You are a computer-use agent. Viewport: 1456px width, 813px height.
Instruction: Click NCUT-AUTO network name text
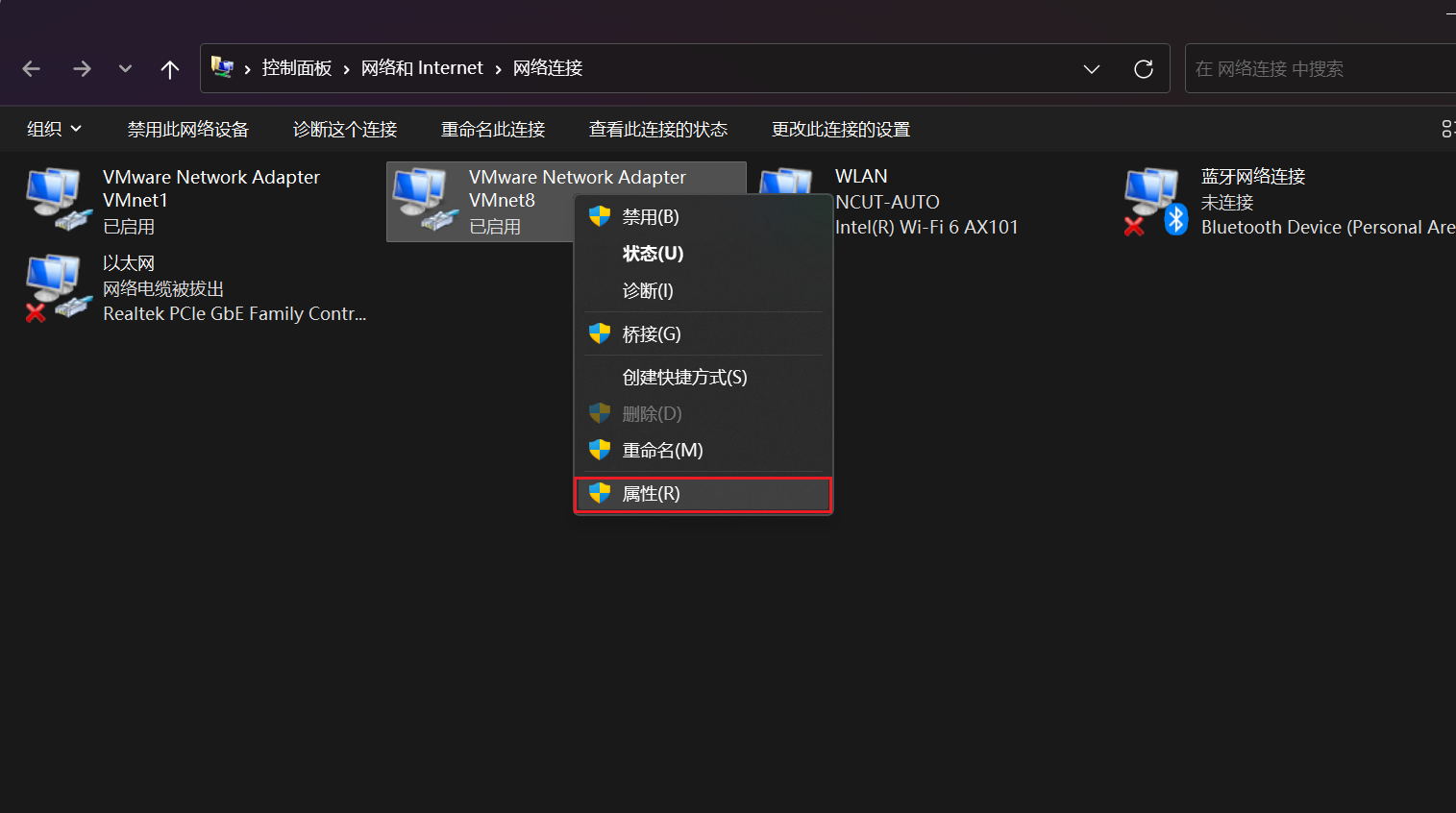coord(887,202)
